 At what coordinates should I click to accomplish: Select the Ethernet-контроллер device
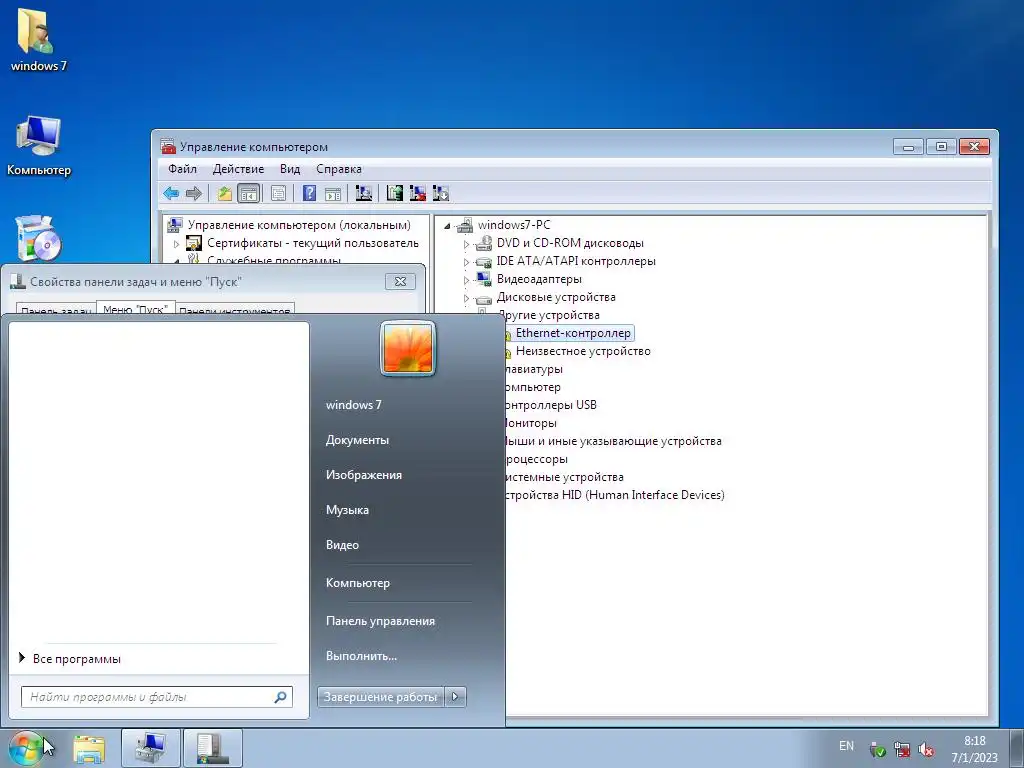pos(573,333)
